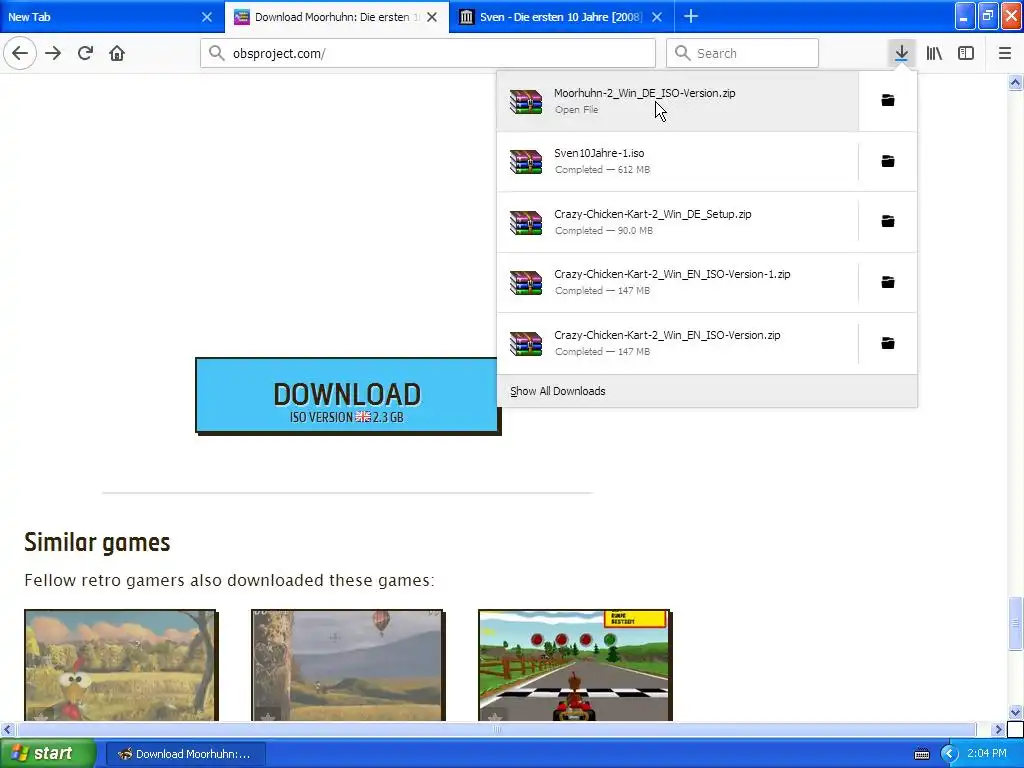Reload the current page

click(x=85, y=53)
